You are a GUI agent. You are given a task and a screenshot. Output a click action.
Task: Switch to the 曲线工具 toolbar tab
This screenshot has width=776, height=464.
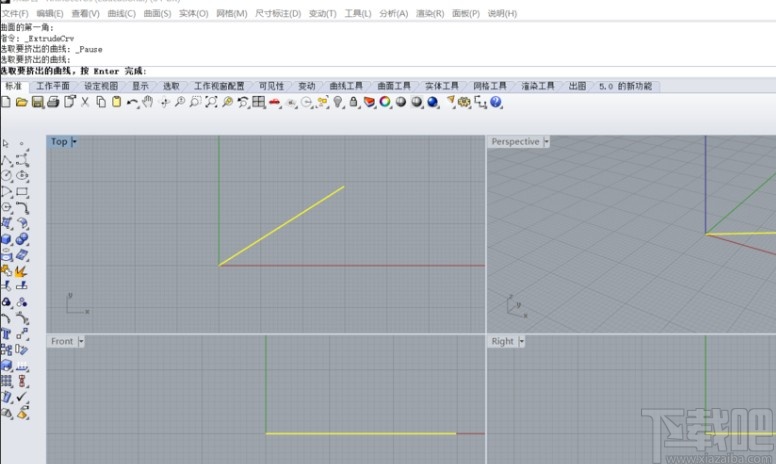click(x=346, y=86)
